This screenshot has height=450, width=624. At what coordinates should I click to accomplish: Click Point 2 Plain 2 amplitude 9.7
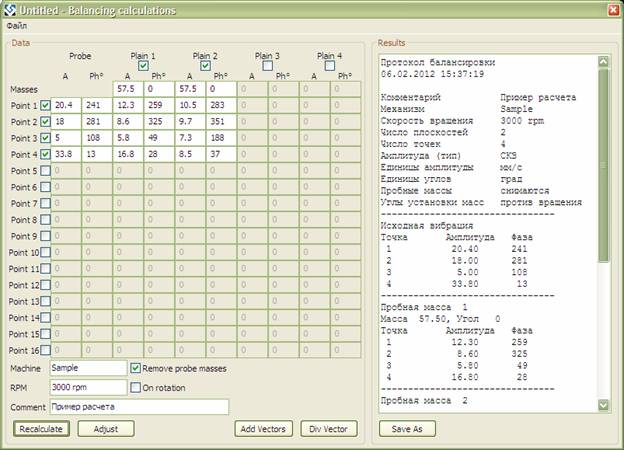pyautogui.click(x=190, y=122)
